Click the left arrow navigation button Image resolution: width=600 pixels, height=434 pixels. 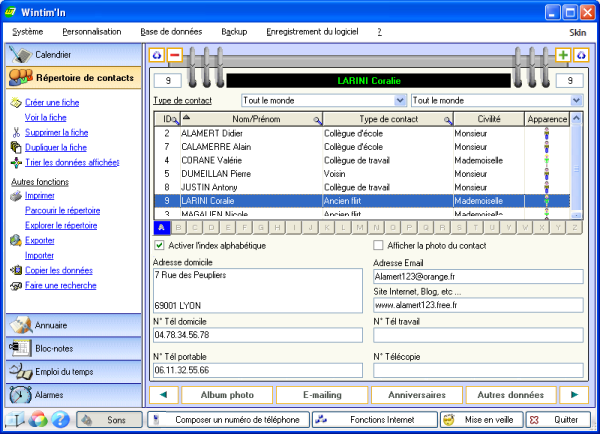[164, 395]
